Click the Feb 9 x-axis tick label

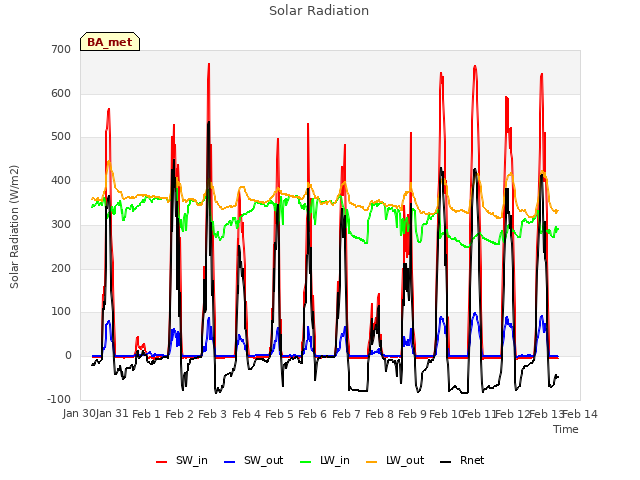point(412,414)
